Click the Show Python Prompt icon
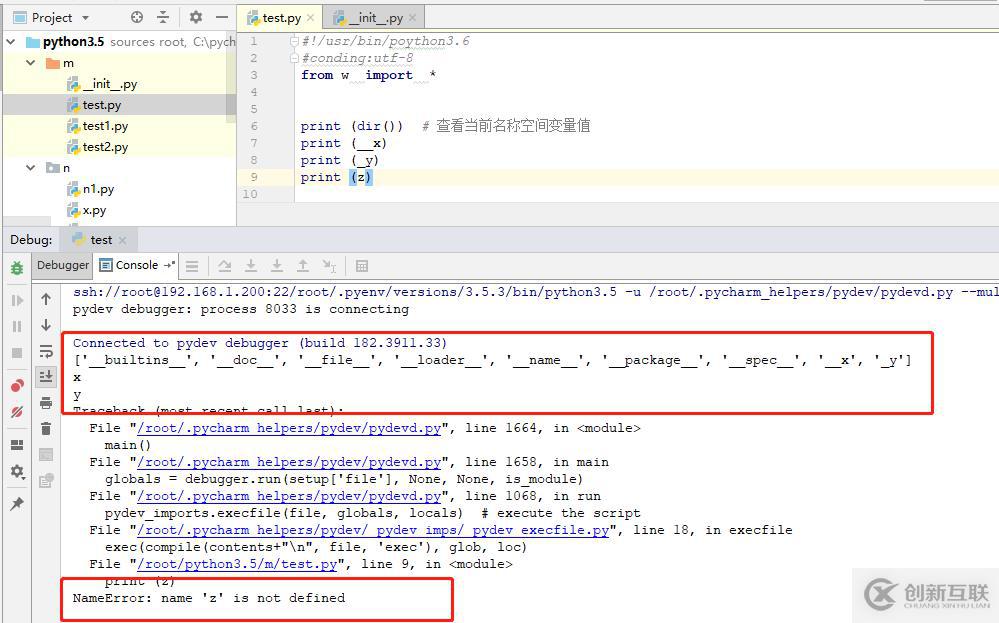This screenshot has height=623, width=999. pos(46,454)
